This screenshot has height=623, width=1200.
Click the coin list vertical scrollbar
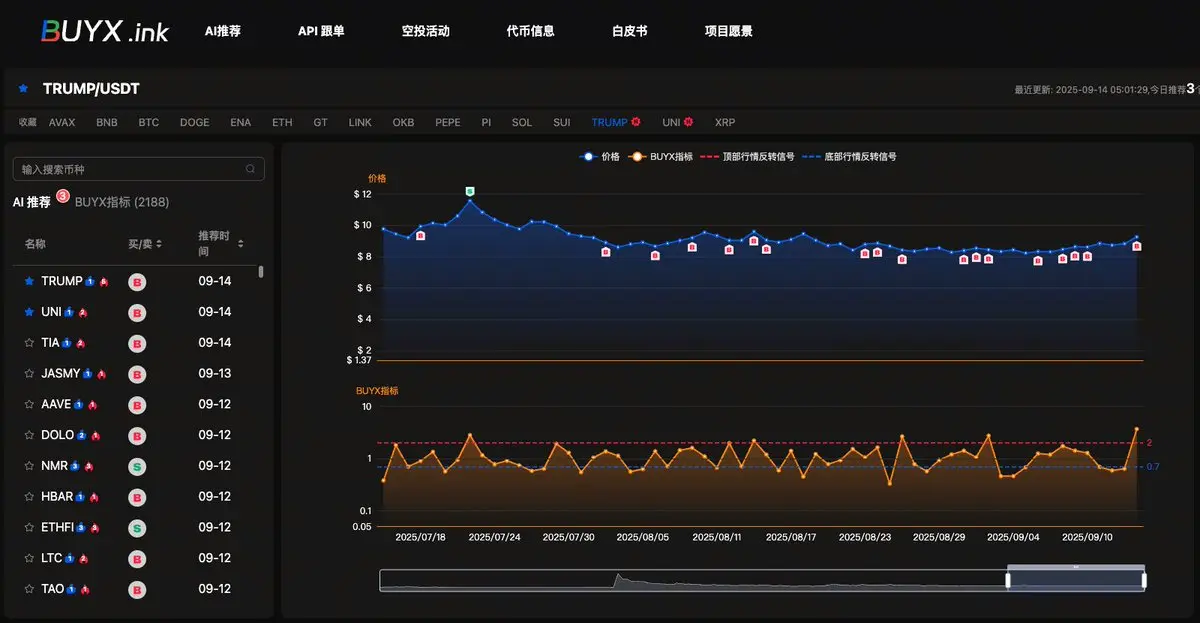point(262,271)
